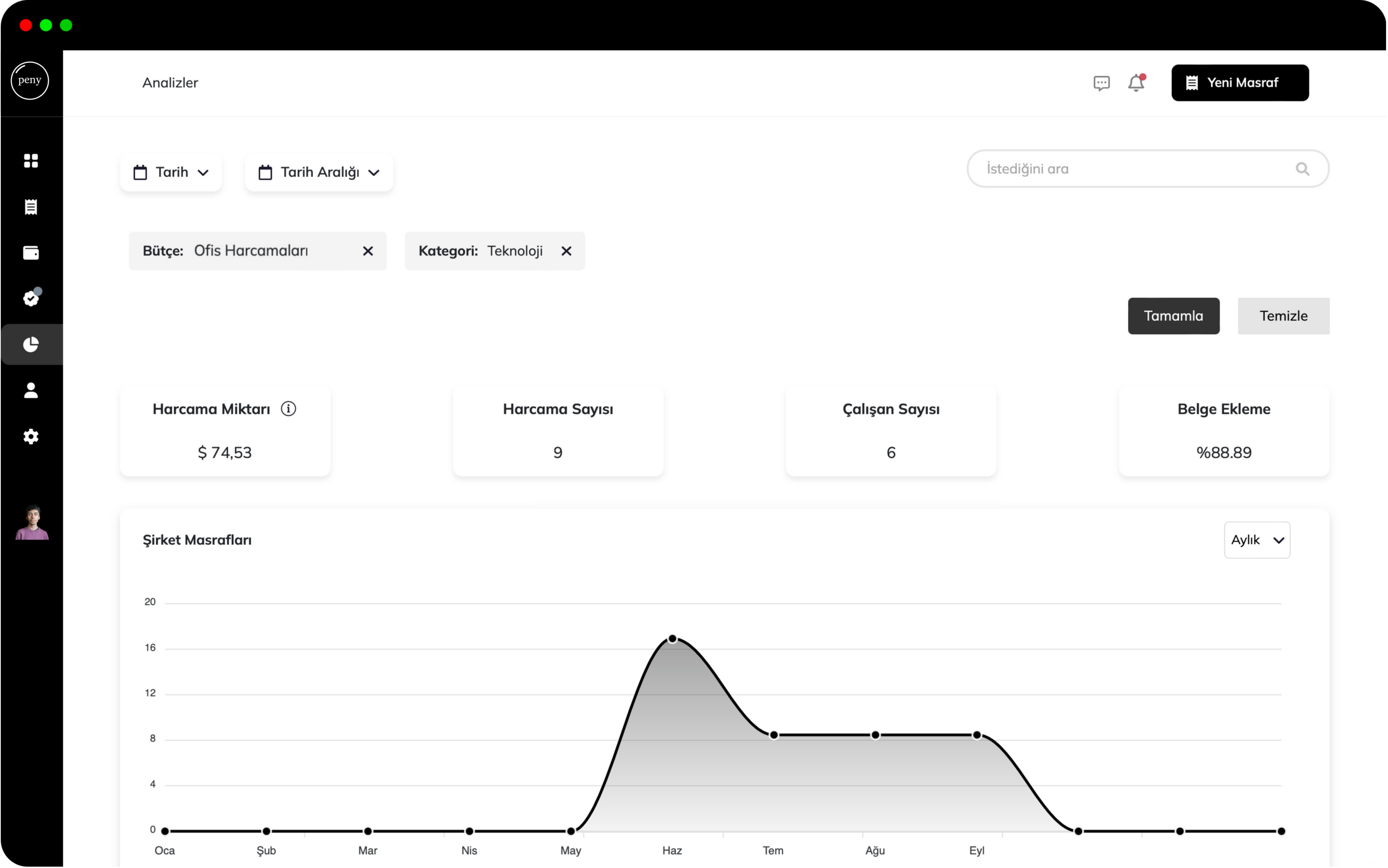Click the Analizler page title

click(x=170, y=83)
